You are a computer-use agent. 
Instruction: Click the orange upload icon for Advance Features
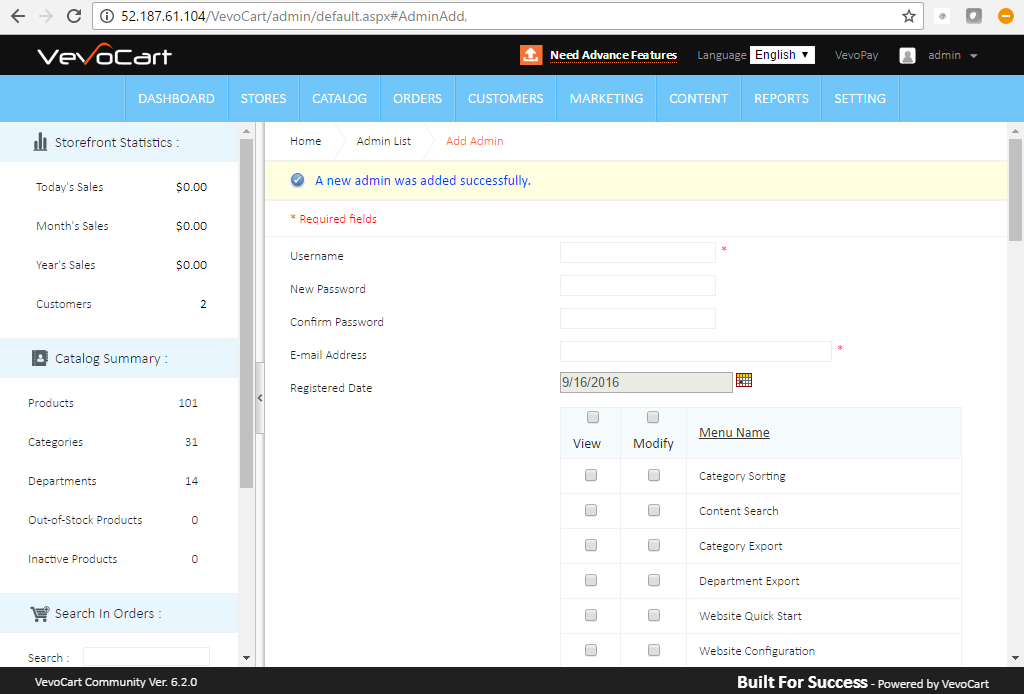point(531,55)
